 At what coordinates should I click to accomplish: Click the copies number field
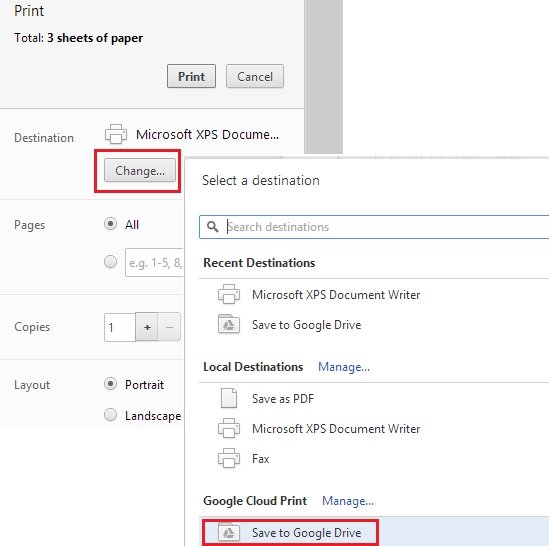[120, 327]
